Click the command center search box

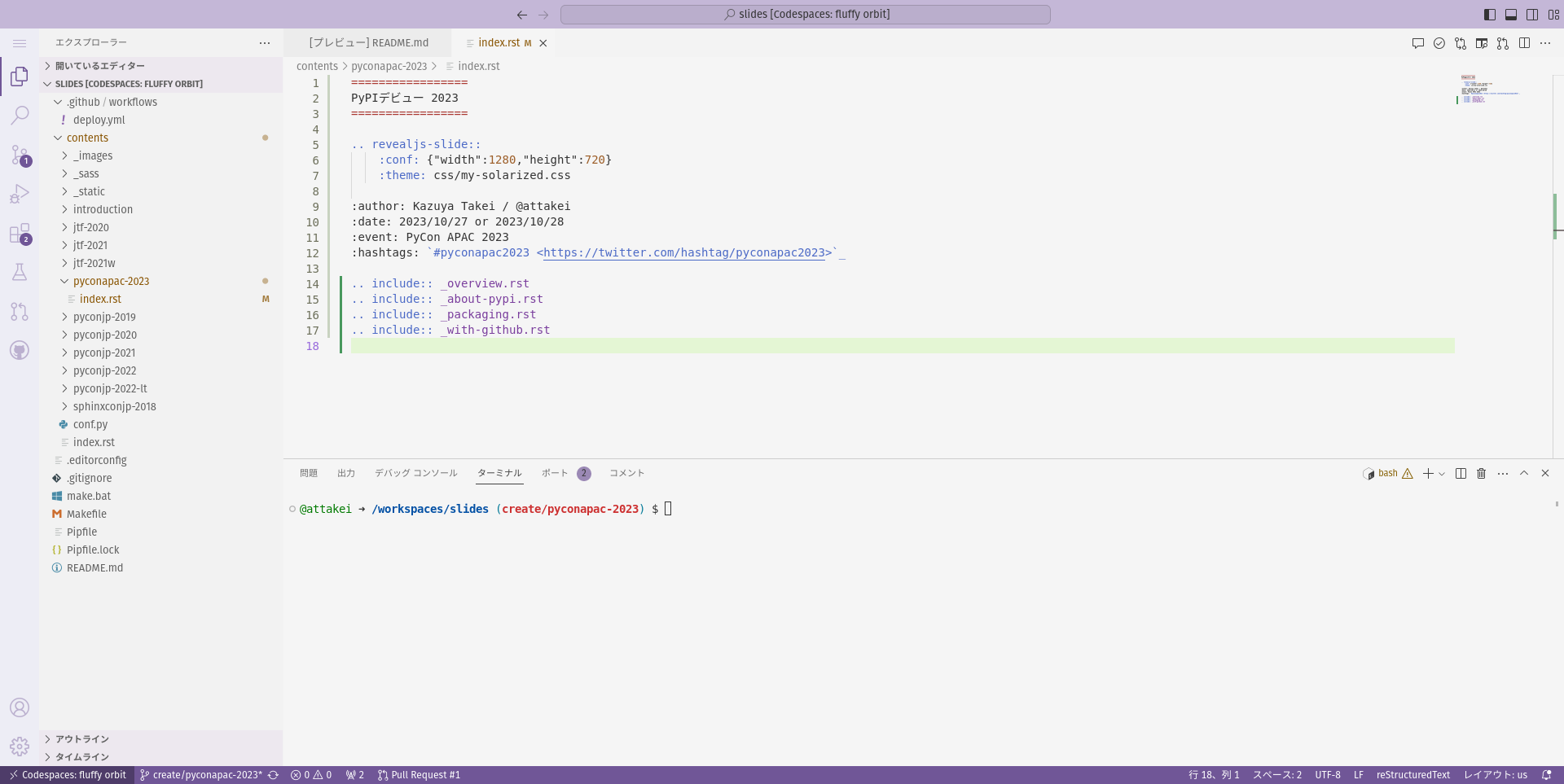point(805,15)
